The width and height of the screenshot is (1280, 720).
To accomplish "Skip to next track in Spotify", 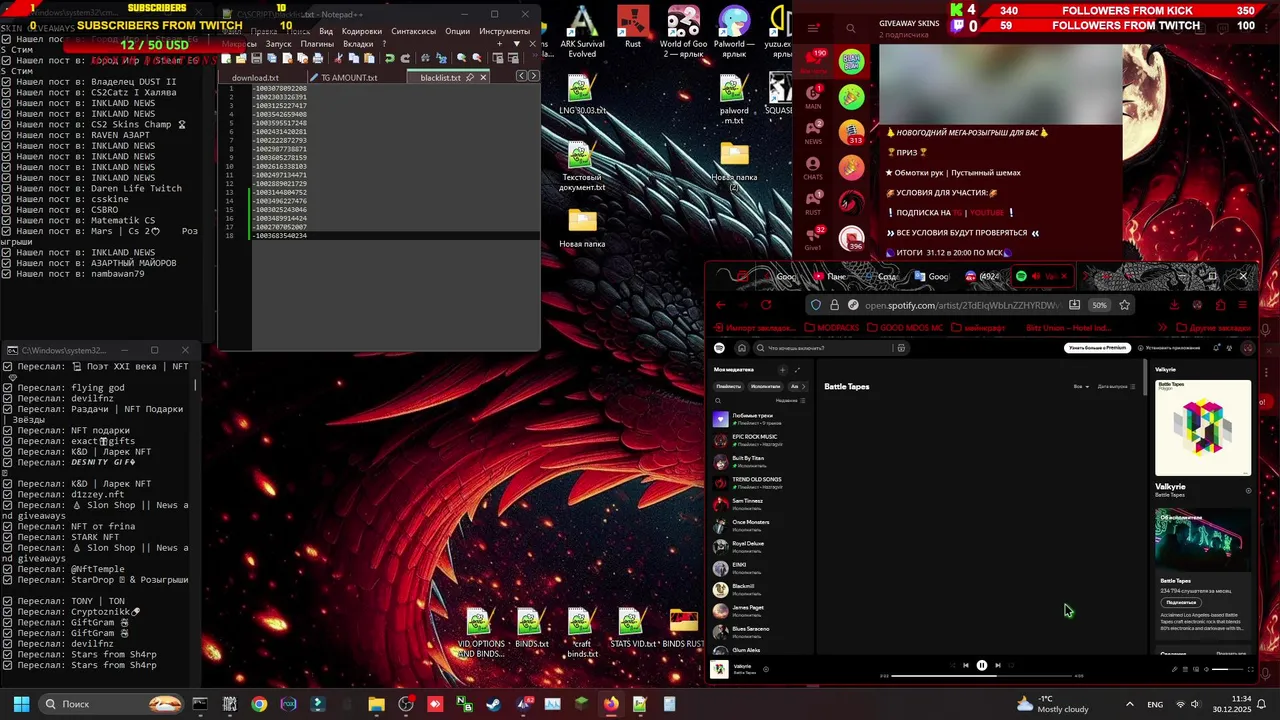I will [997, 665].
